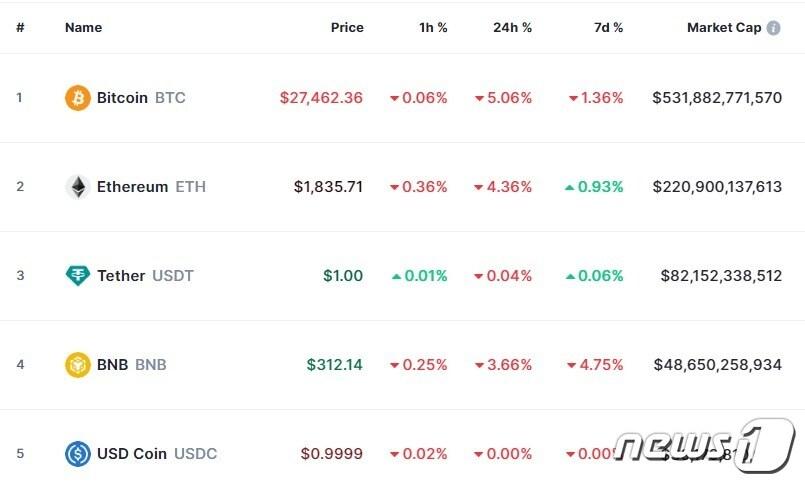
Task: Click the Tether logo icon
Action: pos(78,276)
